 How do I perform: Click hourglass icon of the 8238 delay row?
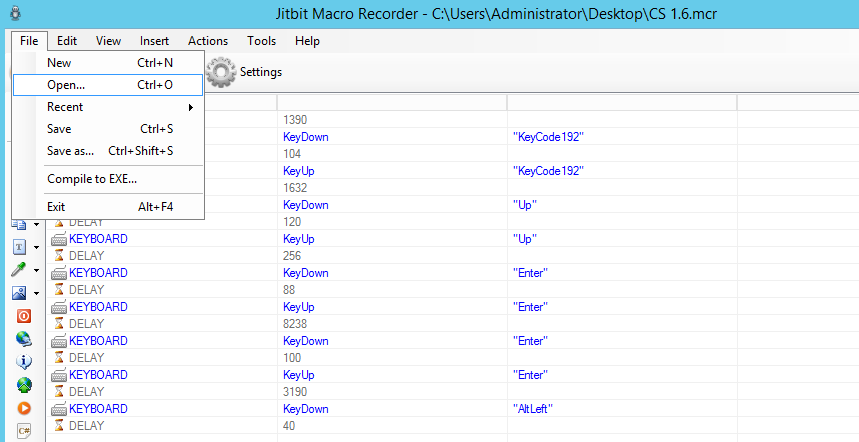tap(59, 324)
